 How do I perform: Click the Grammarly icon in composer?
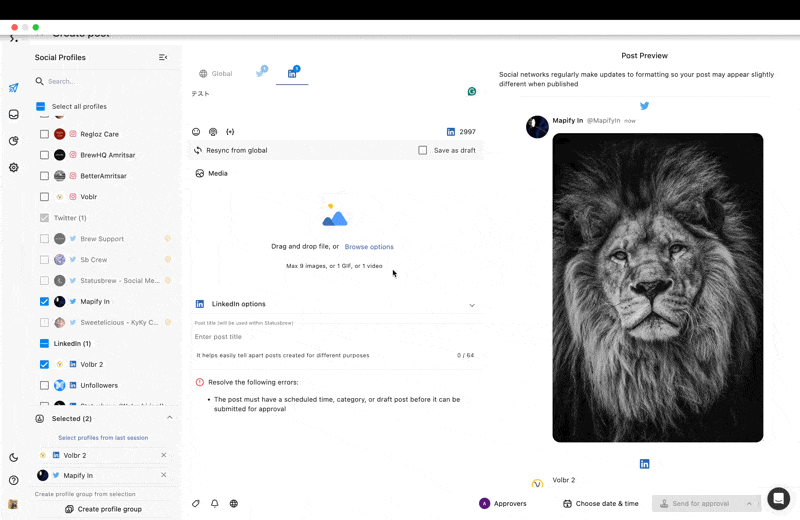click(x=472, y=91)
